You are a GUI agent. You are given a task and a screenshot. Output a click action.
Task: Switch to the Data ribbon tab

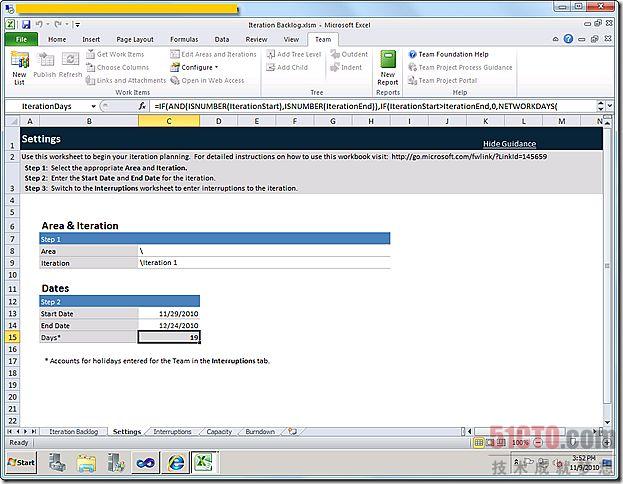point(222,39)
